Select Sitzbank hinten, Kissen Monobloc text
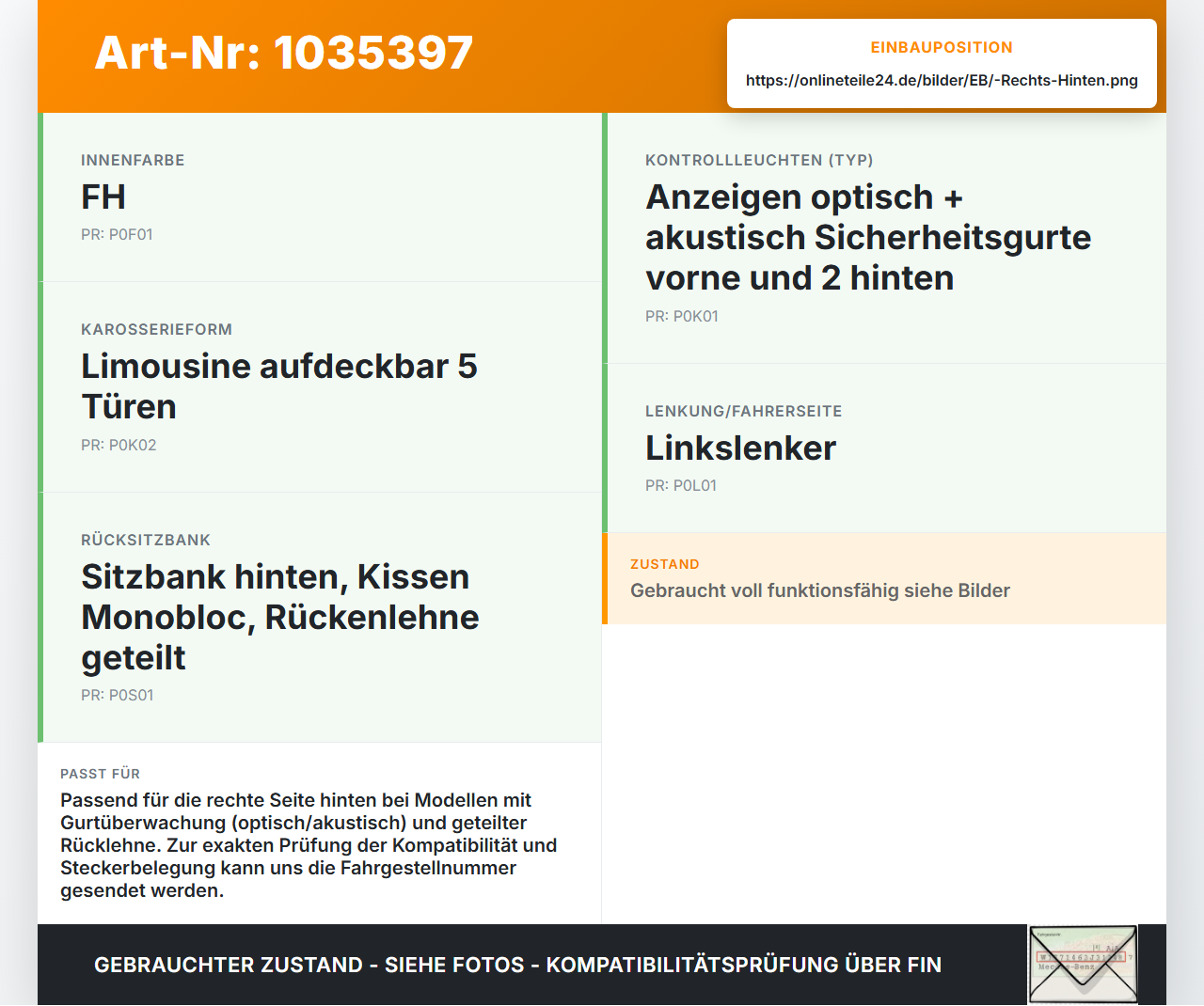This screenshot has width=1204, height=1006. 280,617
